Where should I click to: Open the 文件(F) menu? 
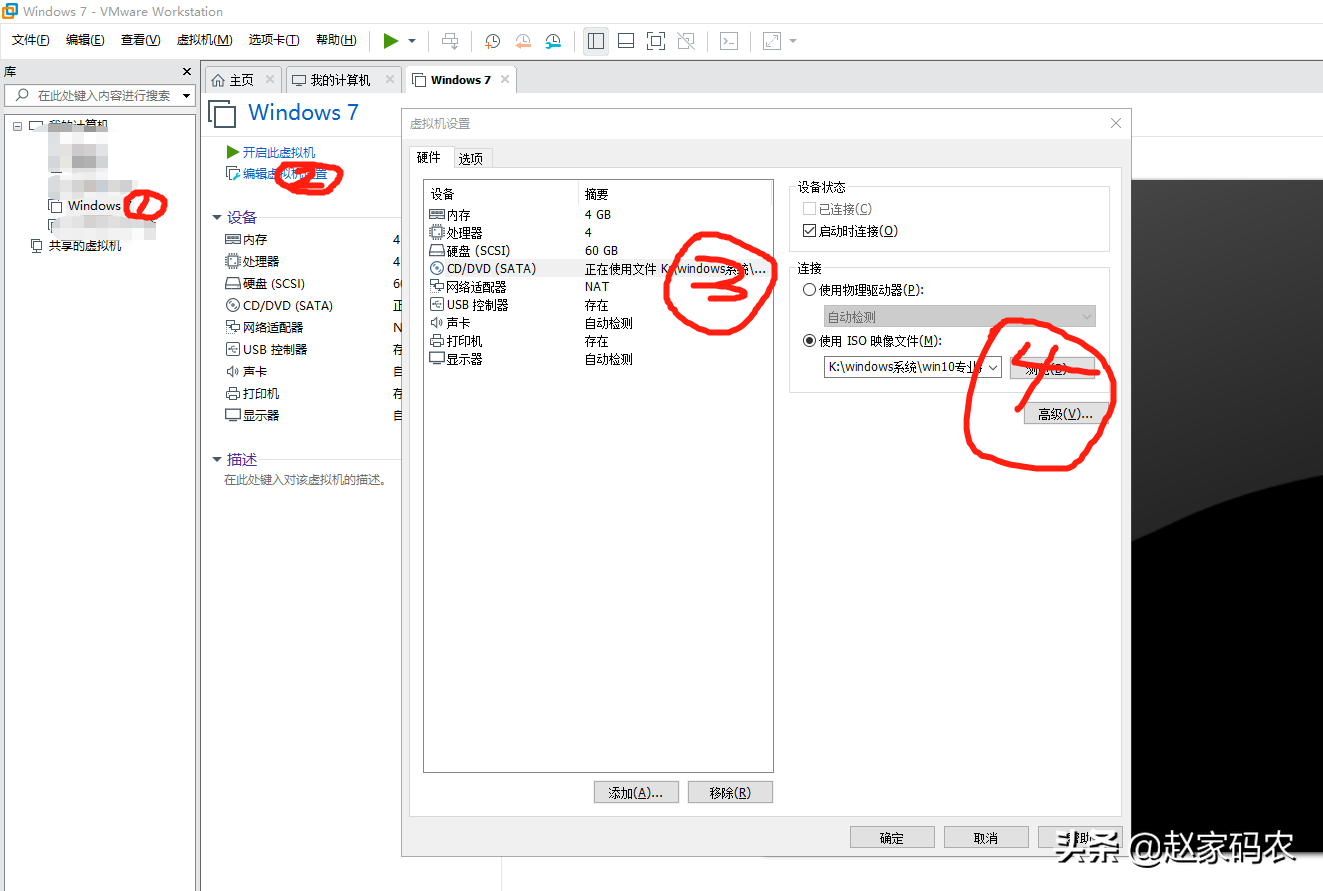point(31,40)
